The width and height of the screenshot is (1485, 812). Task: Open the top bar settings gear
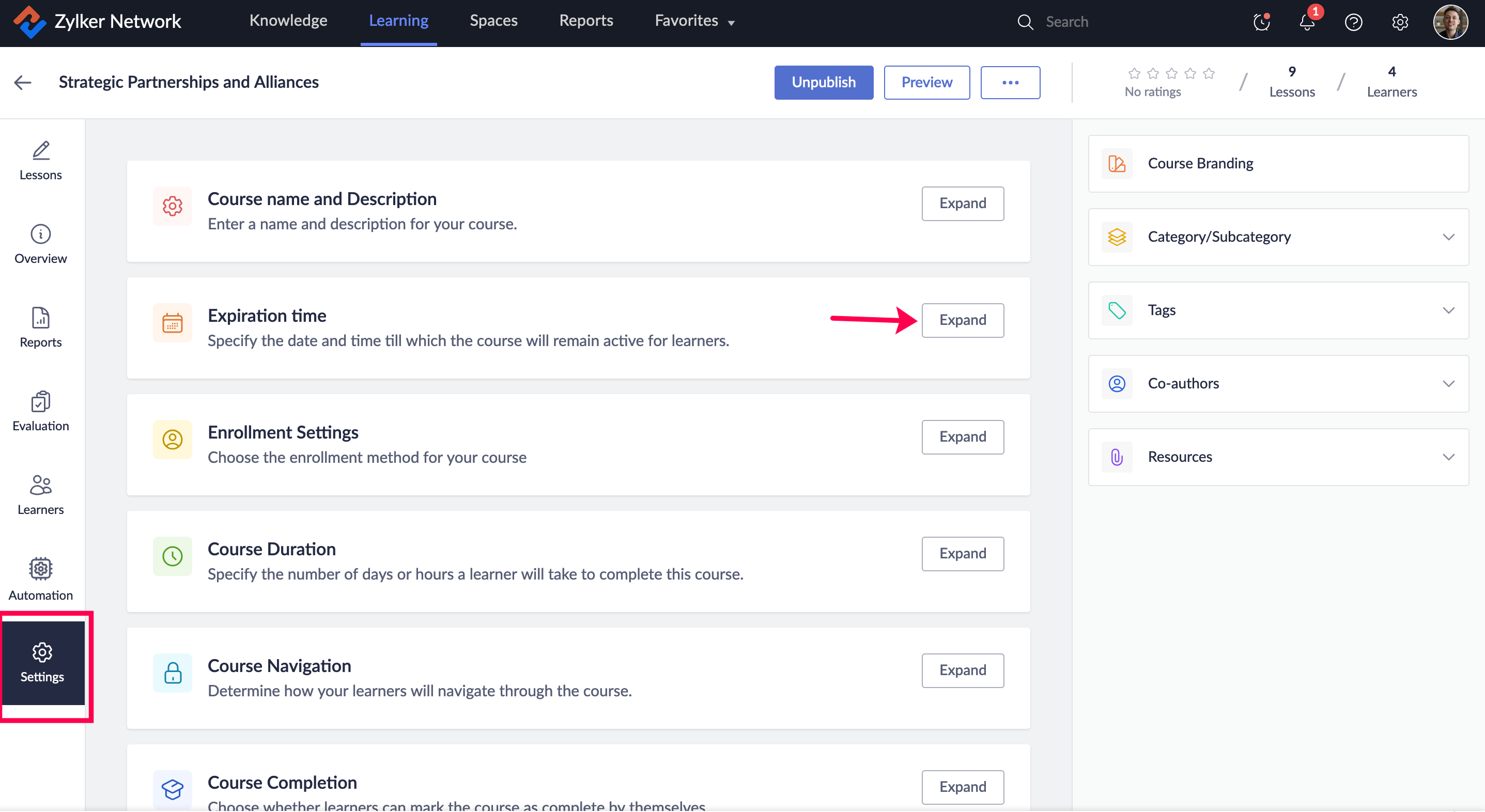coord(1400,22)
